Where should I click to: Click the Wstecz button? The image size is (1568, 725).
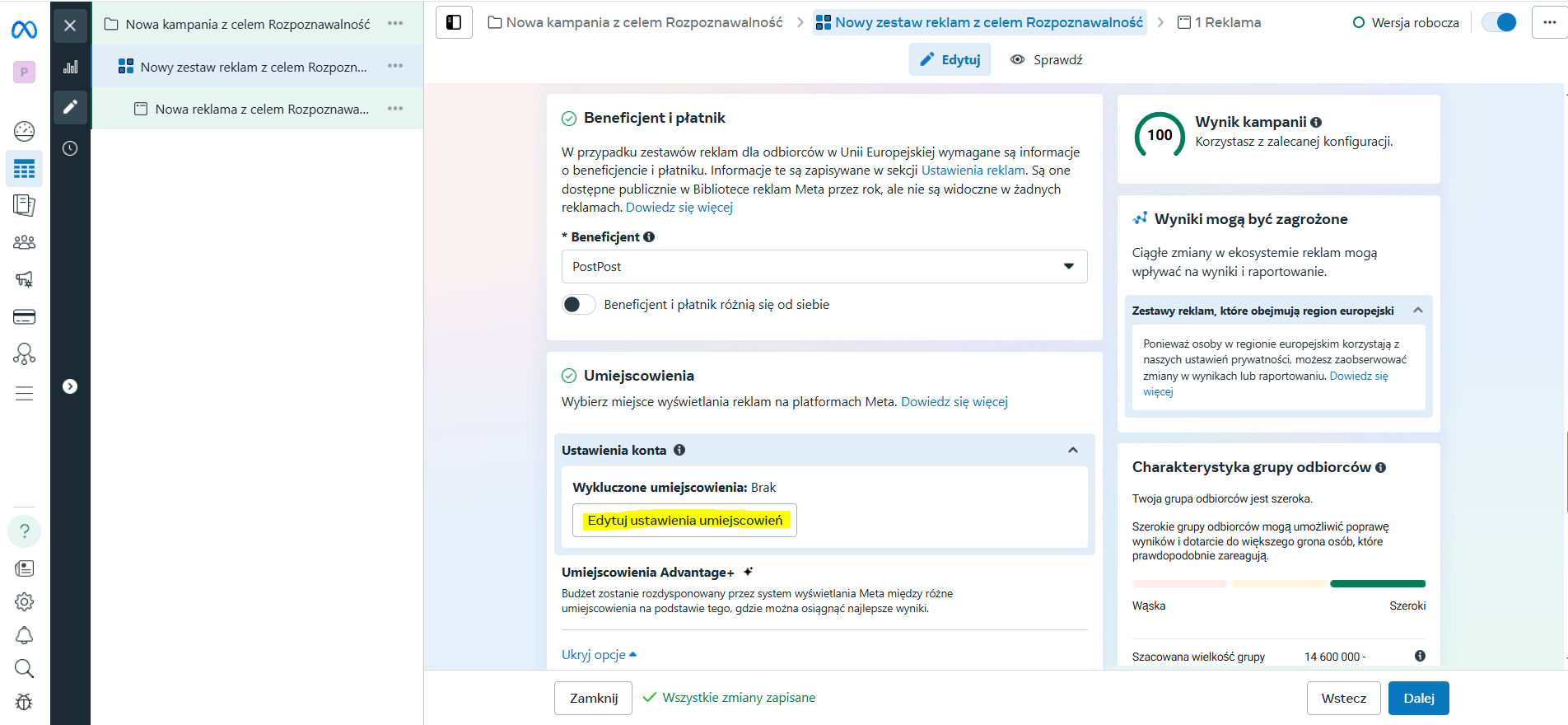[1343, 698]
